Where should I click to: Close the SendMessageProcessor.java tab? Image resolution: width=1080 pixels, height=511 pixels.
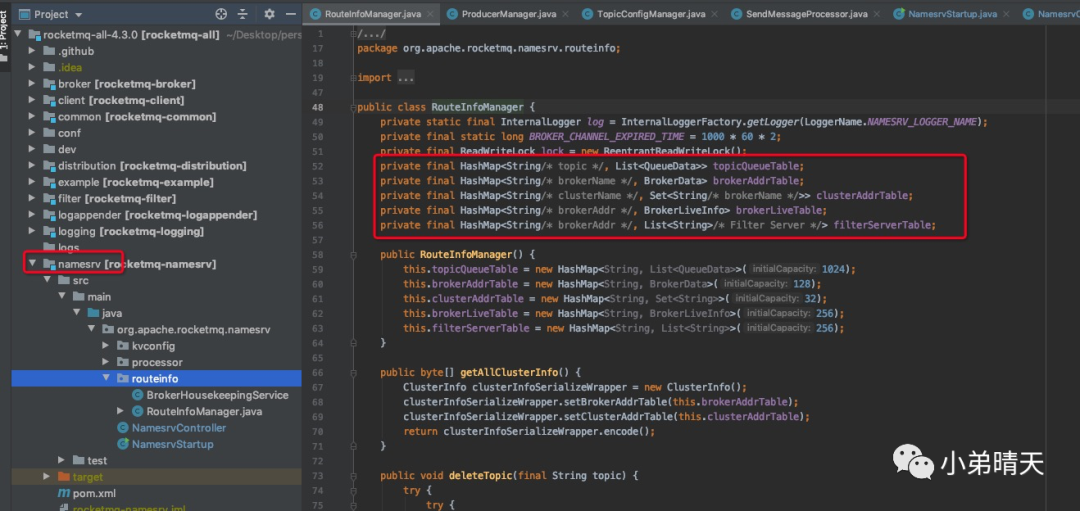tap(877, 14)
